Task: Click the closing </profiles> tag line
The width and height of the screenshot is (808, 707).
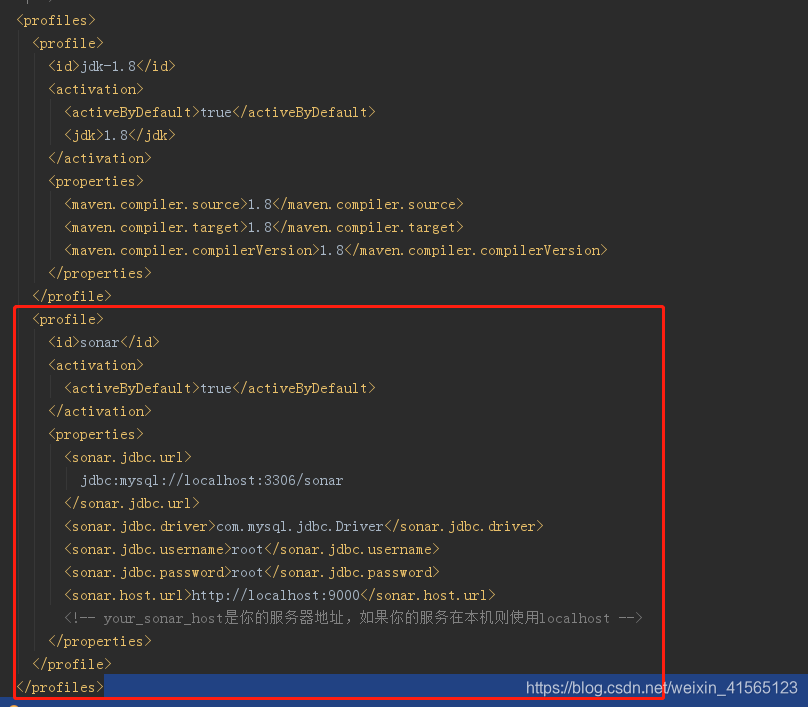Action: (x=60, y=687)
